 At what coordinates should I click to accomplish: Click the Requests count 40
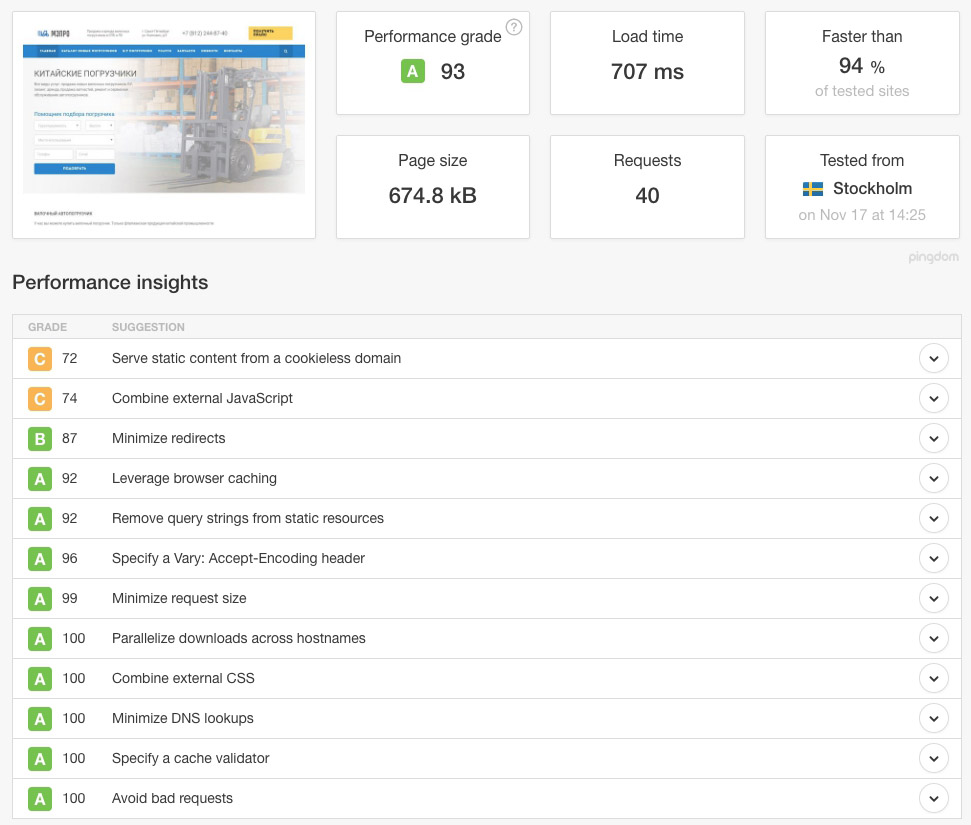tap(647, 196)
